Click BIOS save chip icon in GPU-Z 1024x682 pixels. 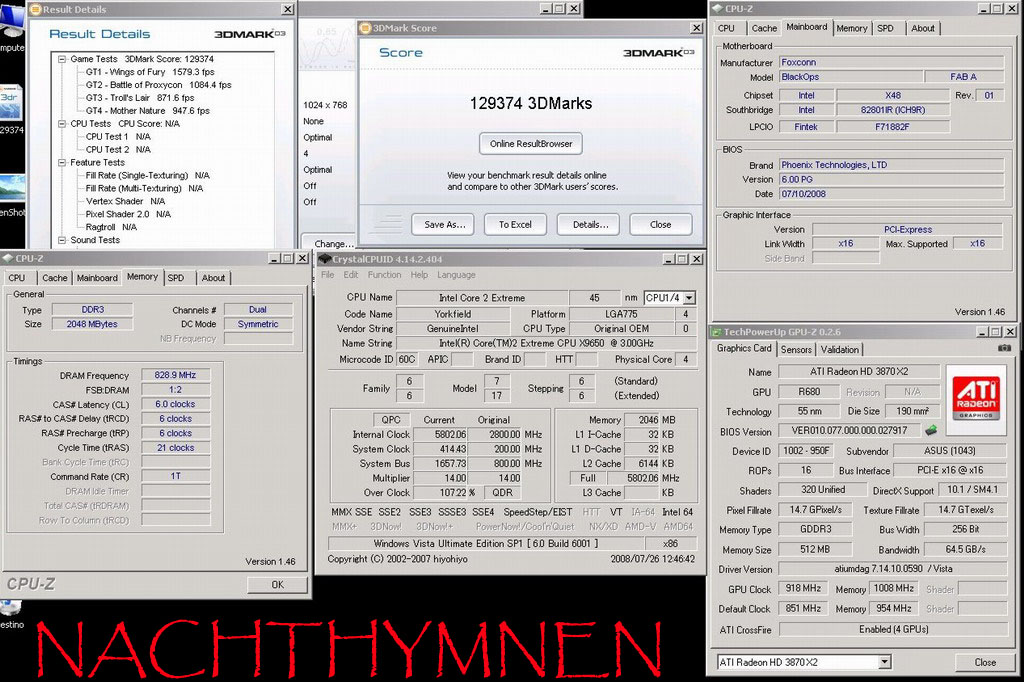(931, 430)
